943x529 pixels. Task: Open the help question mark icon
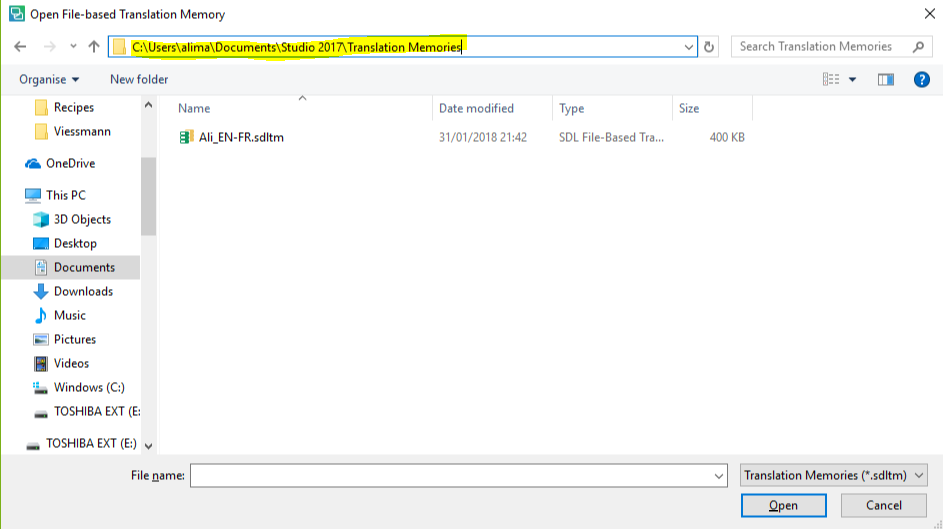pyautogui.click(x=921, y=79)
